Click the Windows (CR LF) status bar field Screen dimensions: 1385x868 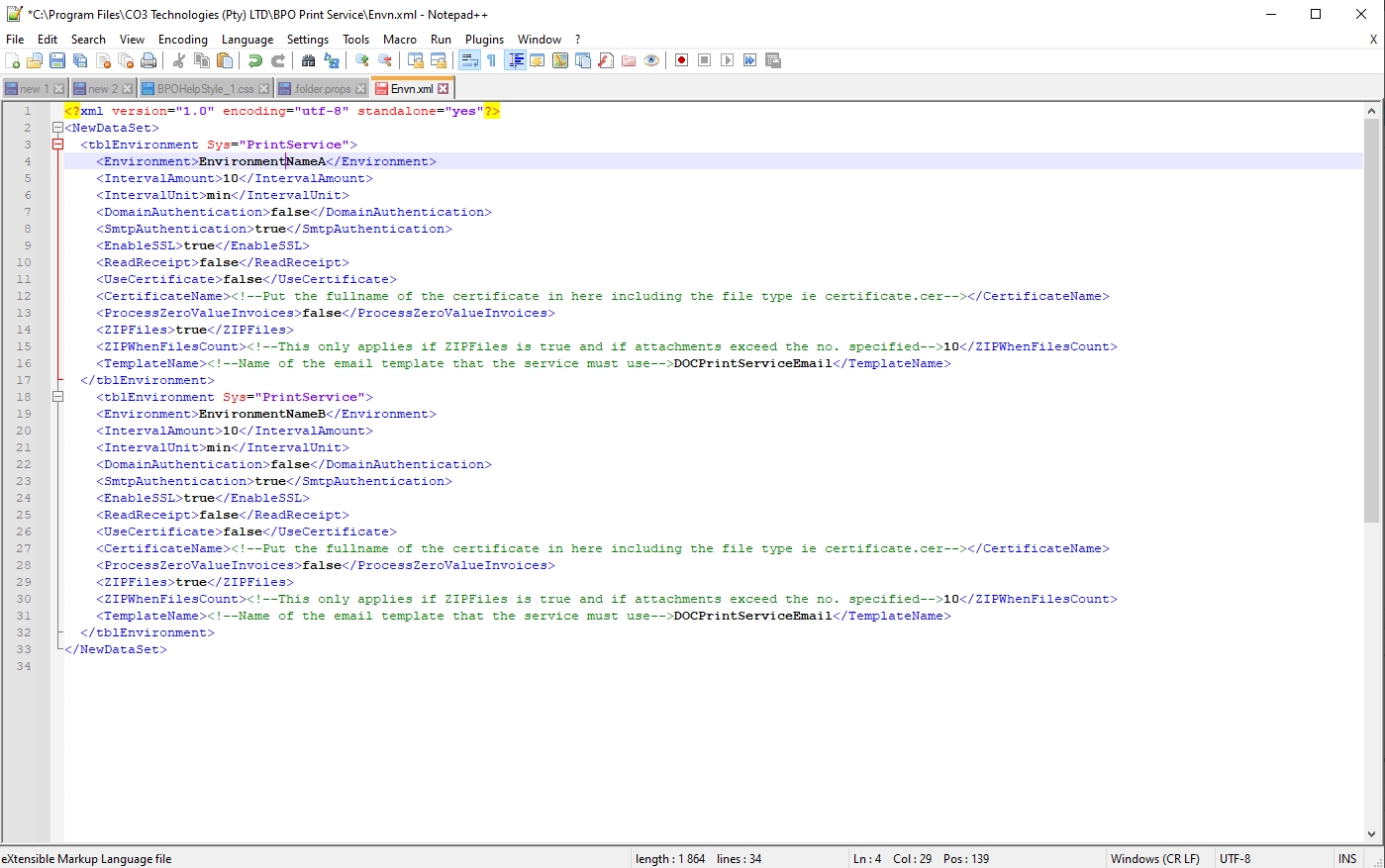1154,859
